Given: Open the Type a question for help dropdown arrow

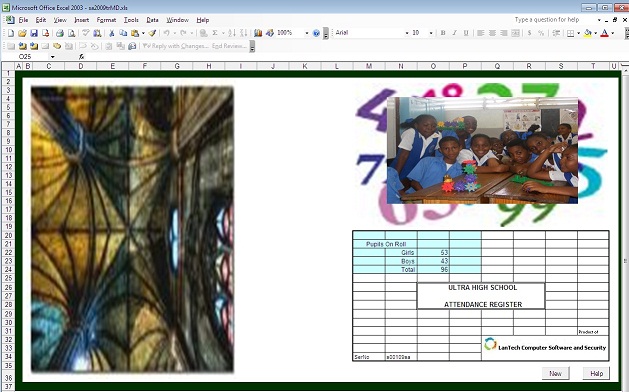Looking at the screenshot, I should click(x=599, y=20).
